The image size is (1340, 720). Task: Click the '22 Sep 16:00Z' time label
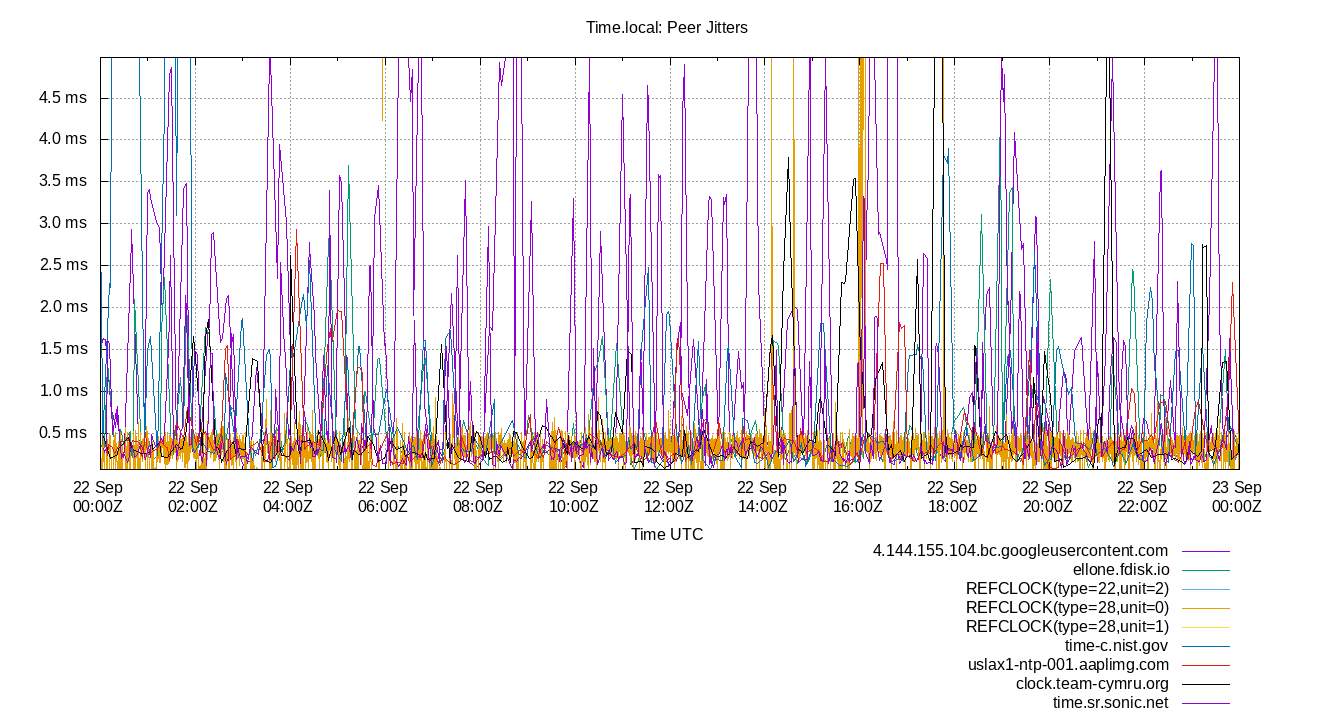click(858, 497)
